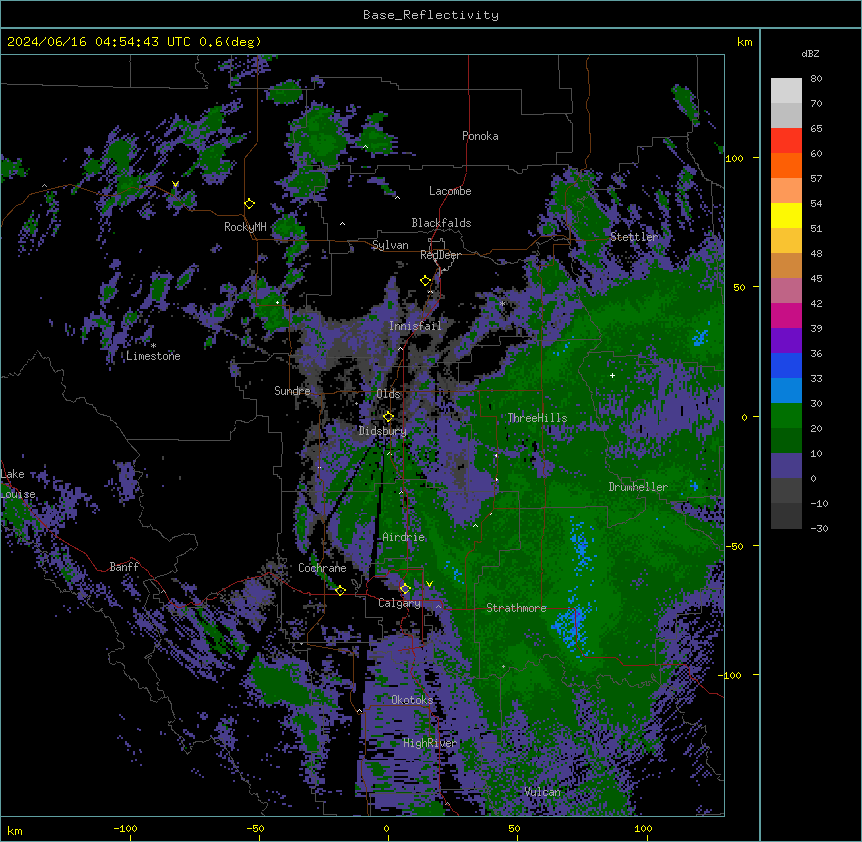Viewport: 862px width, 842px height.
Task: Click the white asterisk above Limestone
Action: tap(153, 346)
